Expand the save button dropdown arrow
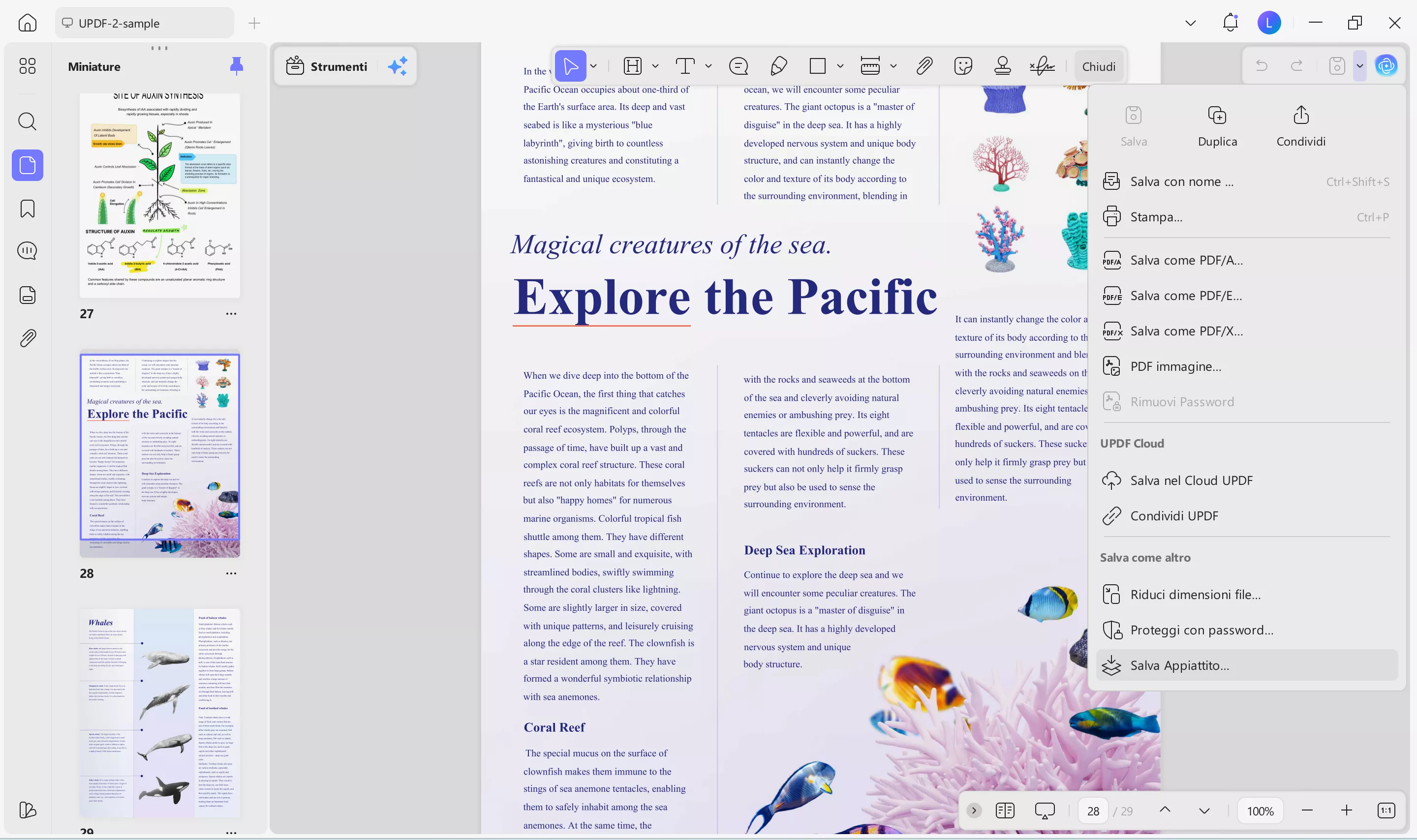 (x=1359, y=66)
